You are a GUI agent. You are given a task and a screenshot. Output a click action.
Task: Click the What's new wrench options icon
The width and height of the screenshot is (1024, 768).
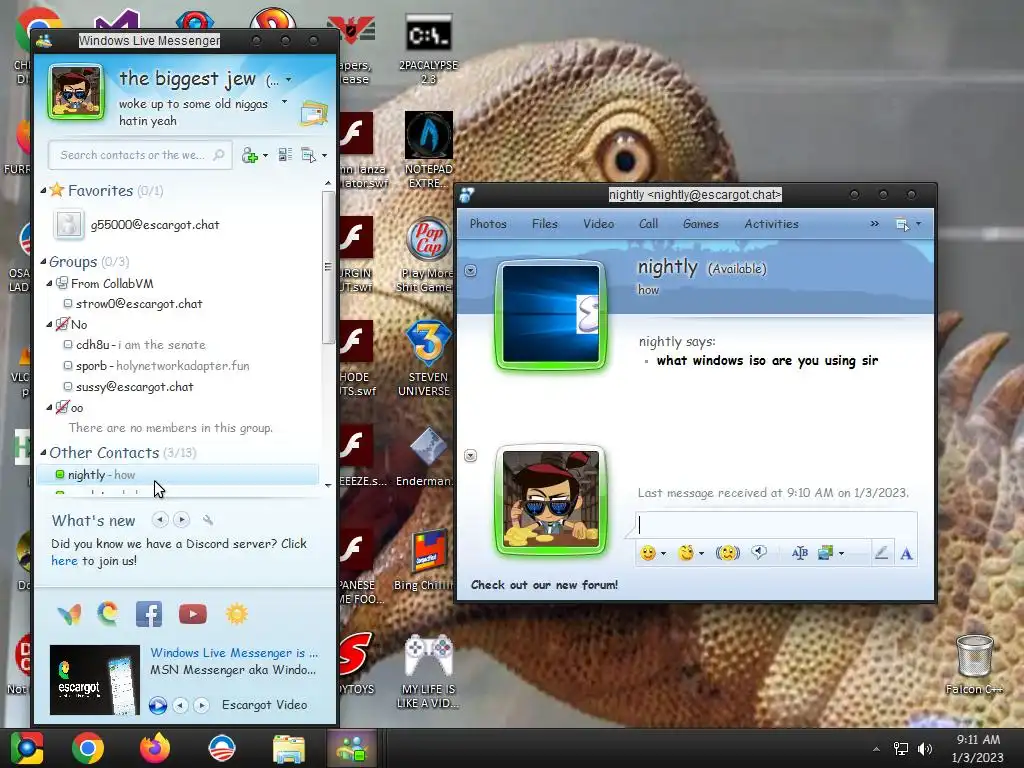[x=208, y=520]
